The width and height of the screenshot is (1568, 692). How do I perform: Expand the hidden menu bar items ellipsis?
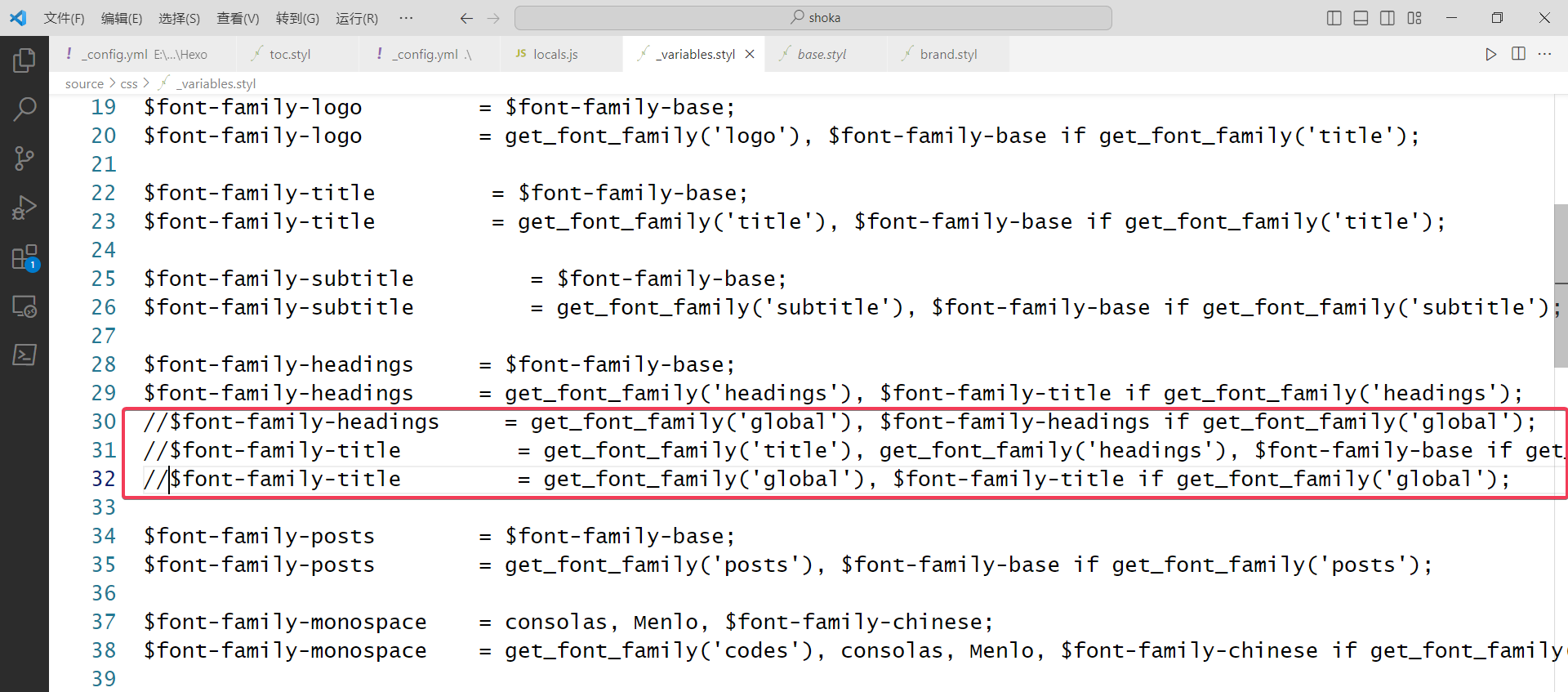[406, 18]
